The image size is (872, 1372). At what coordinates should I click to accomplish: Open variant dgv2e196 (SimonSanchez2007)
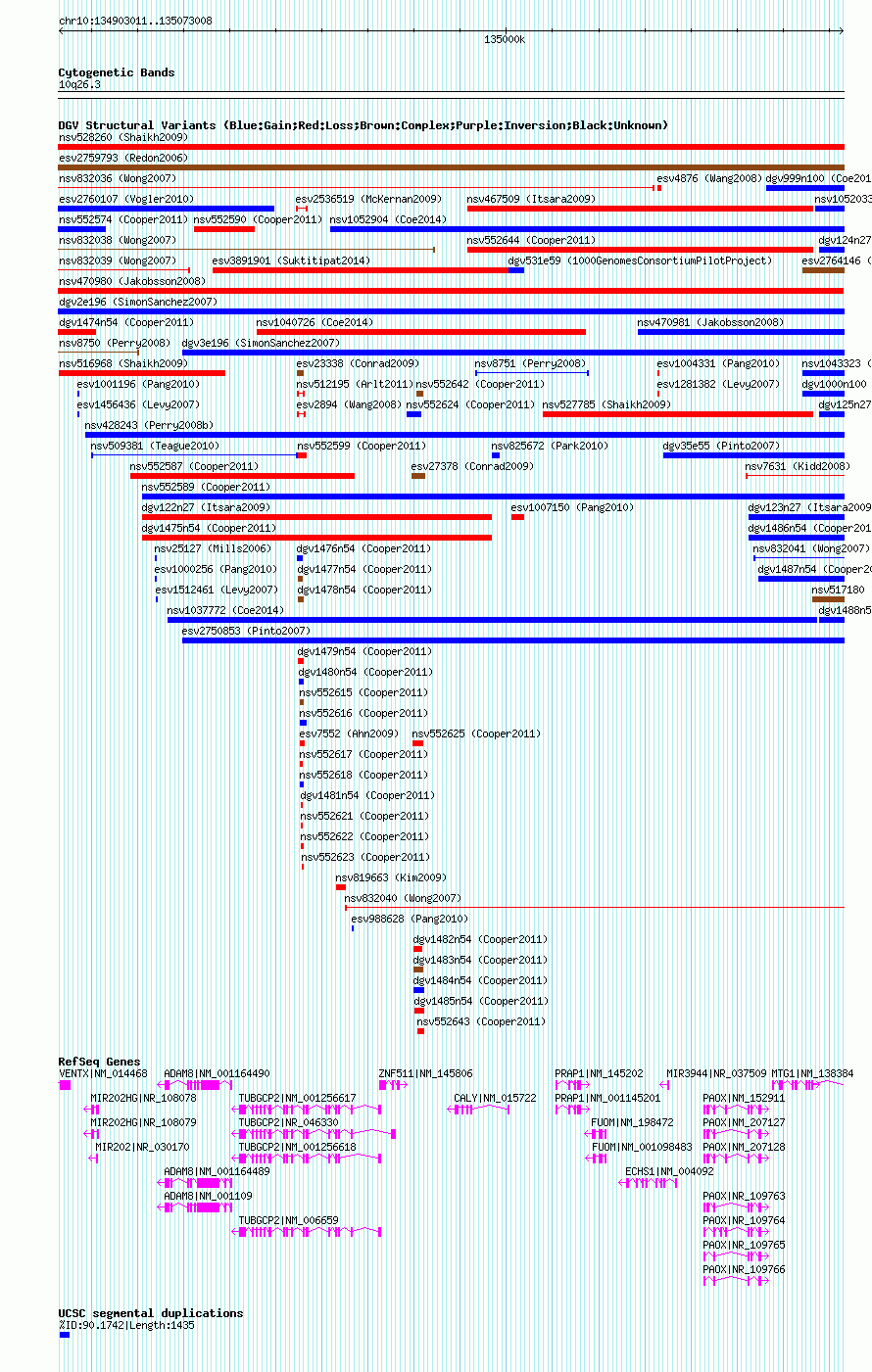[x=451, y=311]
